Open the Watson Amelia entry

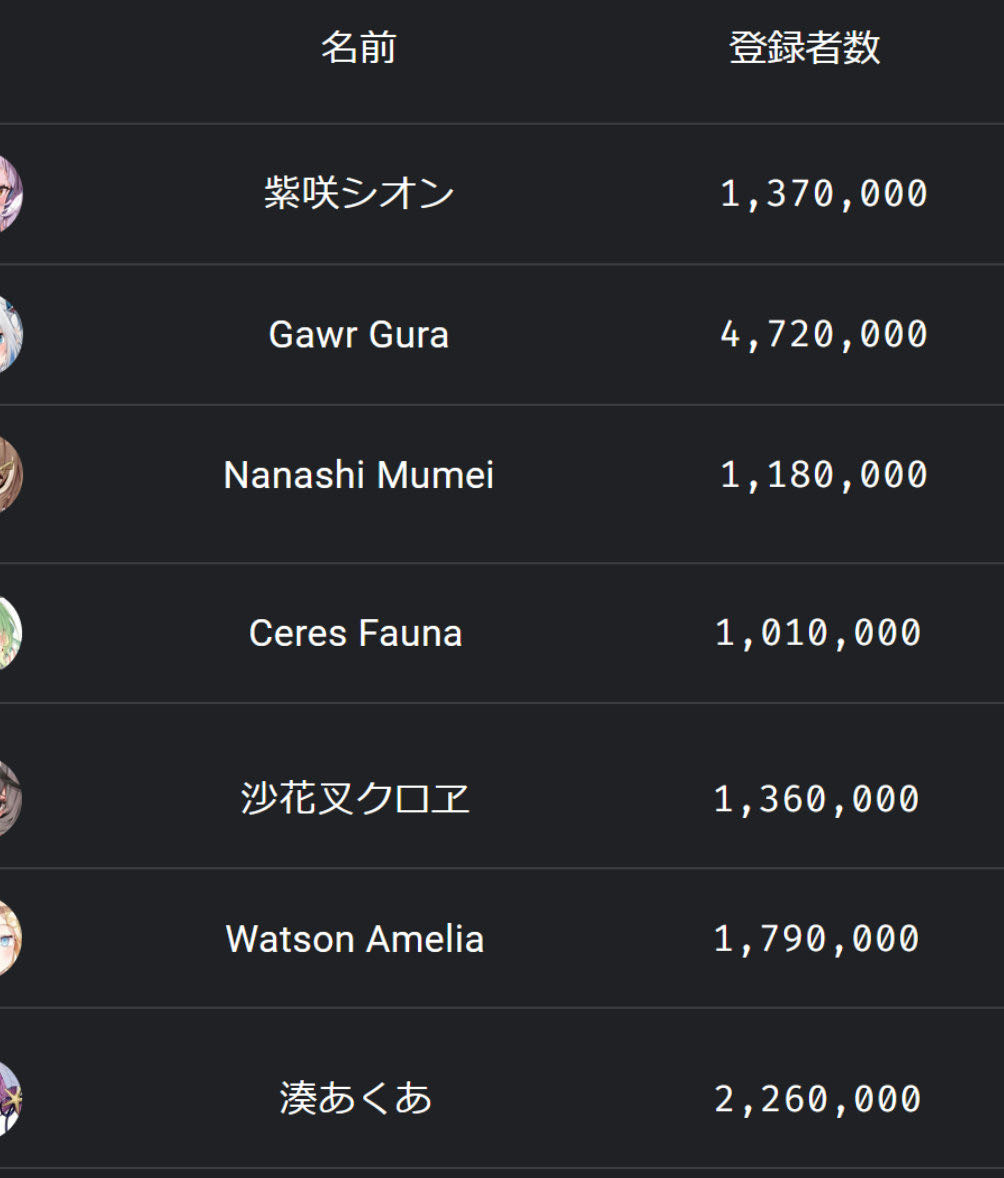coord(355,938)
